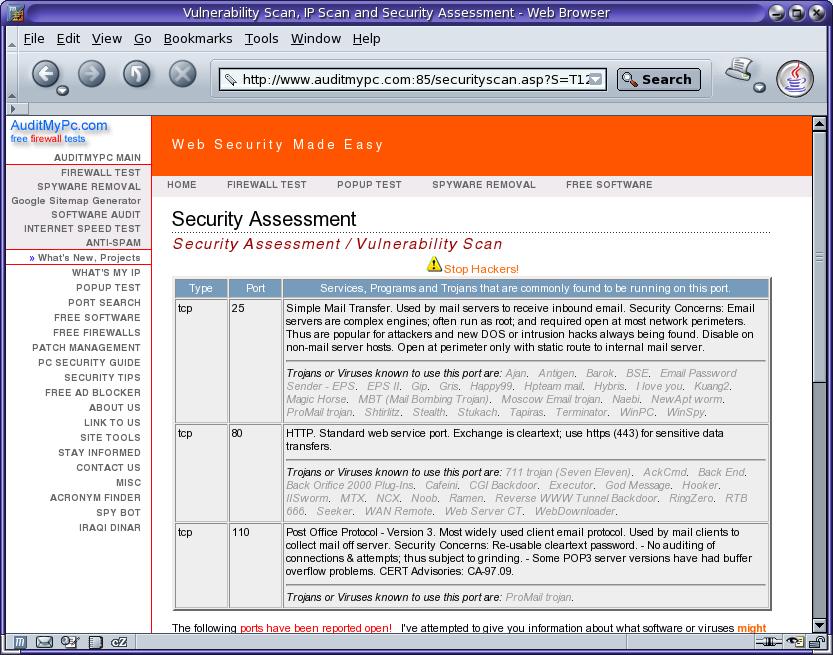Viewport: 833px width, 655px height.
Task: Open the ACRONYM FINDER sidebar link
Action: 95,498
